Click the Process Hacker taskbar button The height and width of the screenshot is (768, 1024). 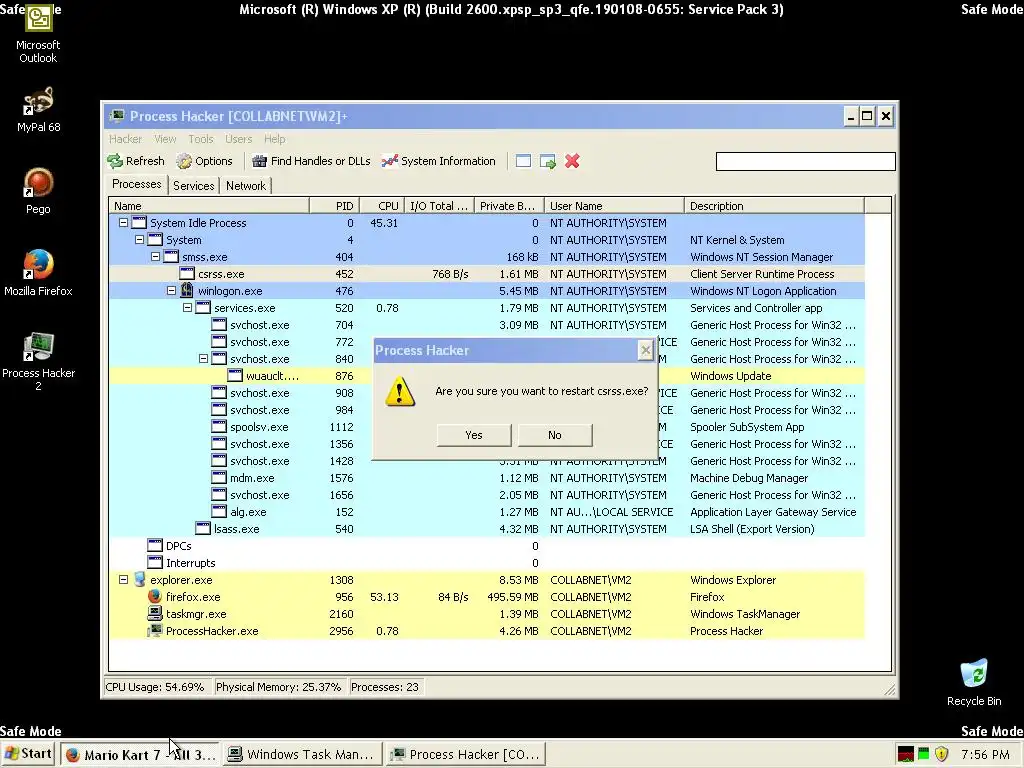pyautogui.click(x=465, y=754)
